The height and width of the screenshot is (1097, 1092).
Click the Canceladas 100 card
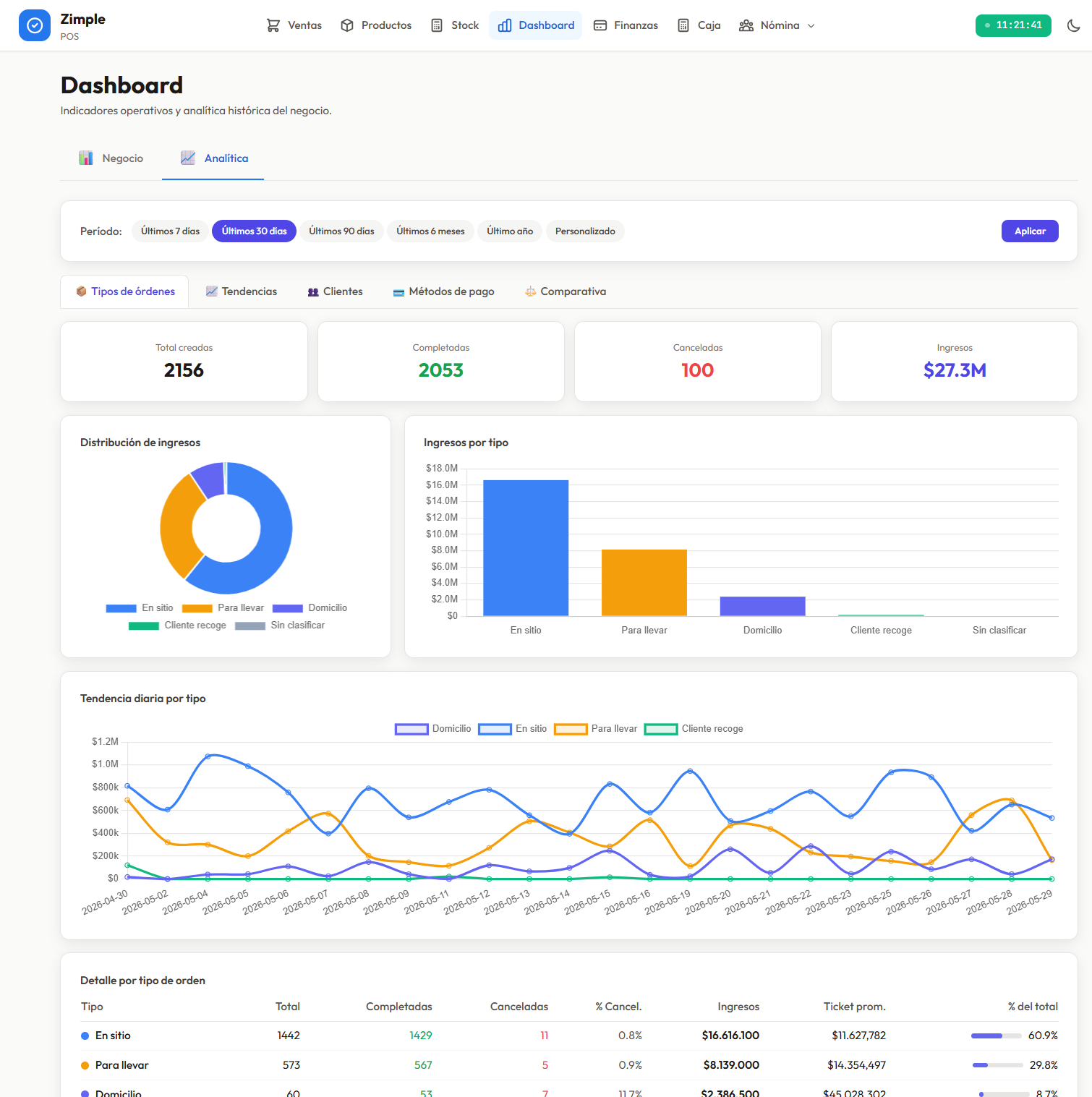coord(698,362)
